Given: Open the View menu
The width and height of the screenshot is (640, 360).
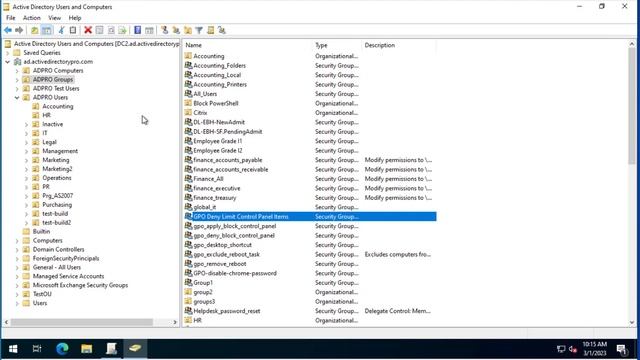Looking at the screenshot, I should [54, 18].
